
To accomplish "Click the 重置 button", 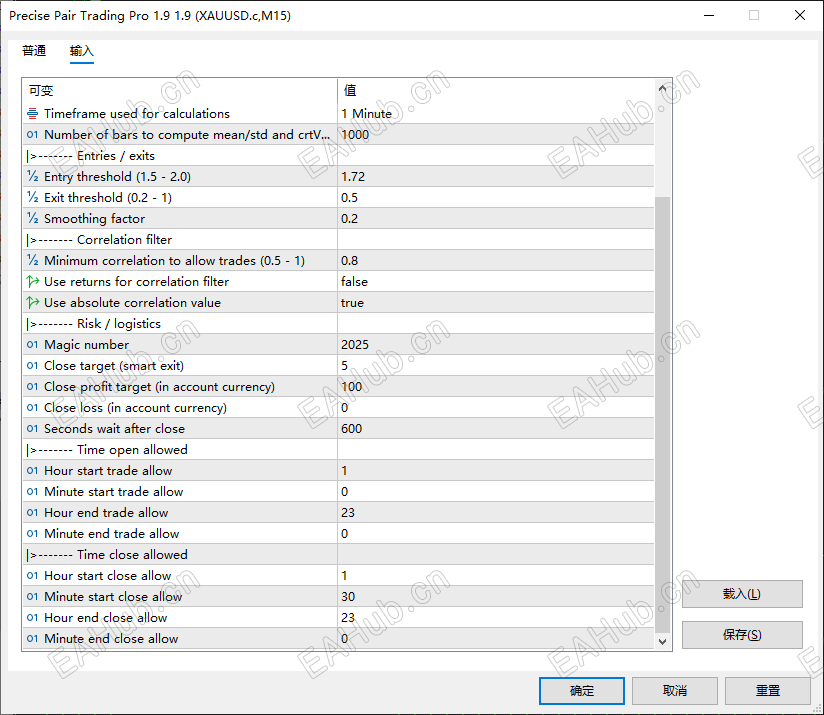I will (x=768, y=690).
